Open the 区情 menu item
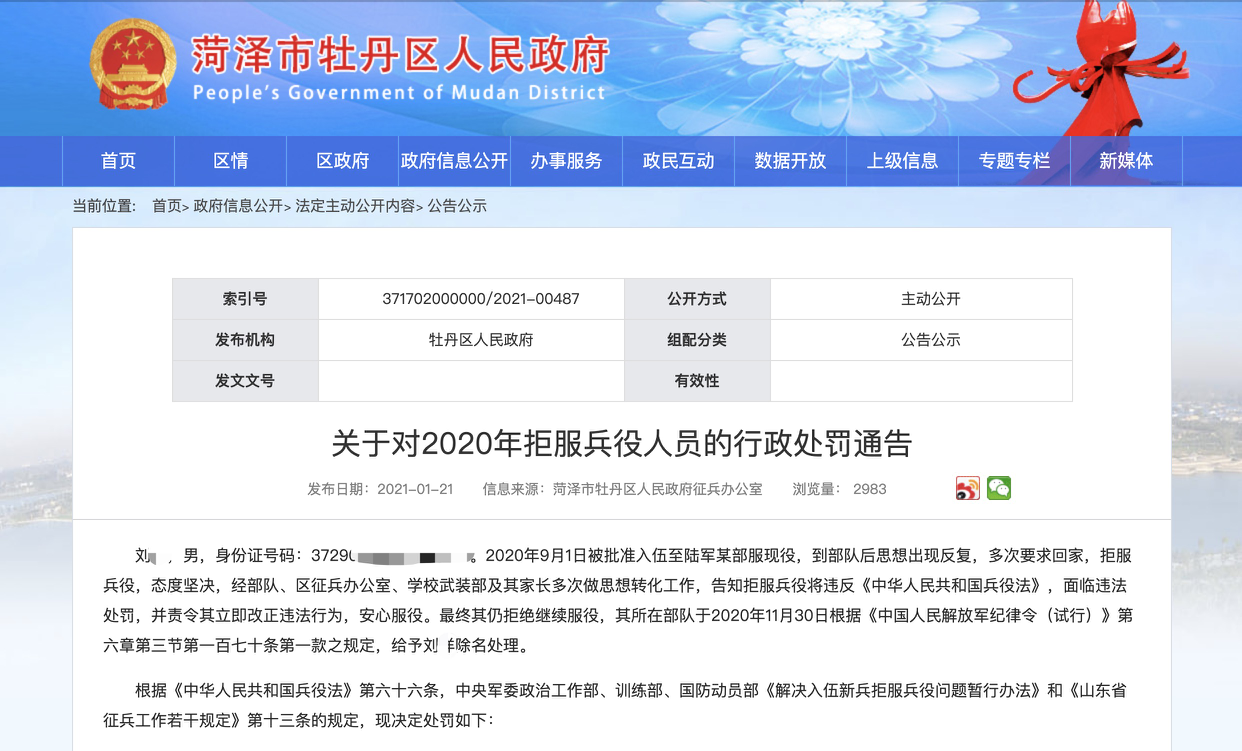Image resolution: width=1242 pixels, height=751 pixels. point(230,161)
